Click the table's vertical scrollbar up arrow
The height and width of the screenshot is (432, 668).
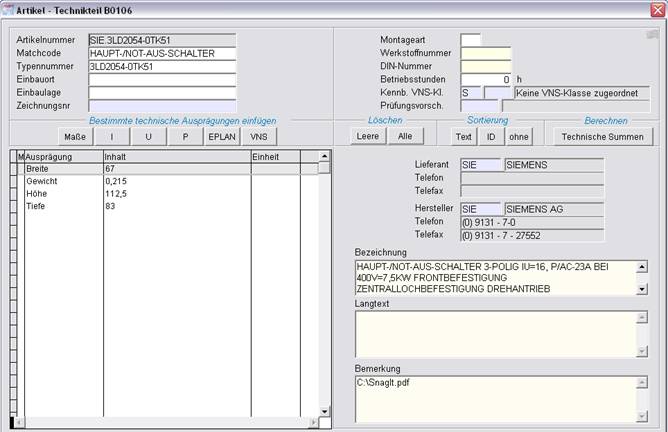click(x=324, y=156)
